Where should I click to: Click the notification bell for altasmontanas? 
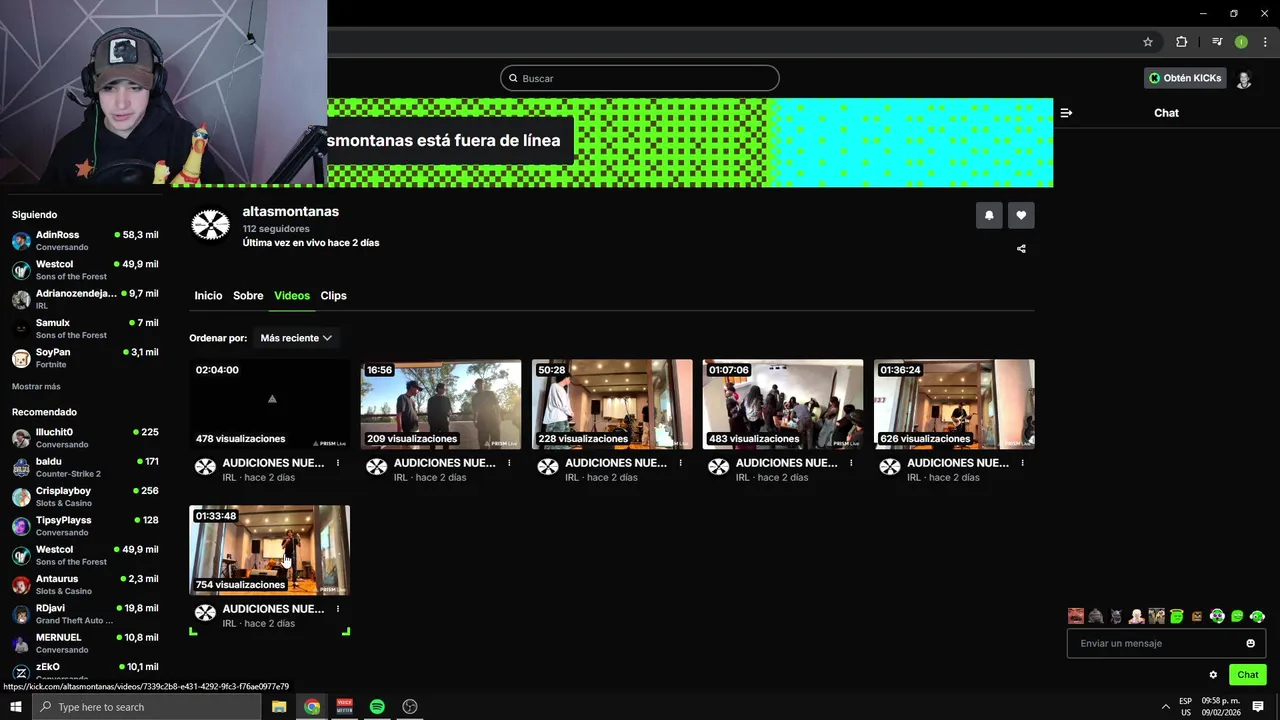(x=989, y=215)
